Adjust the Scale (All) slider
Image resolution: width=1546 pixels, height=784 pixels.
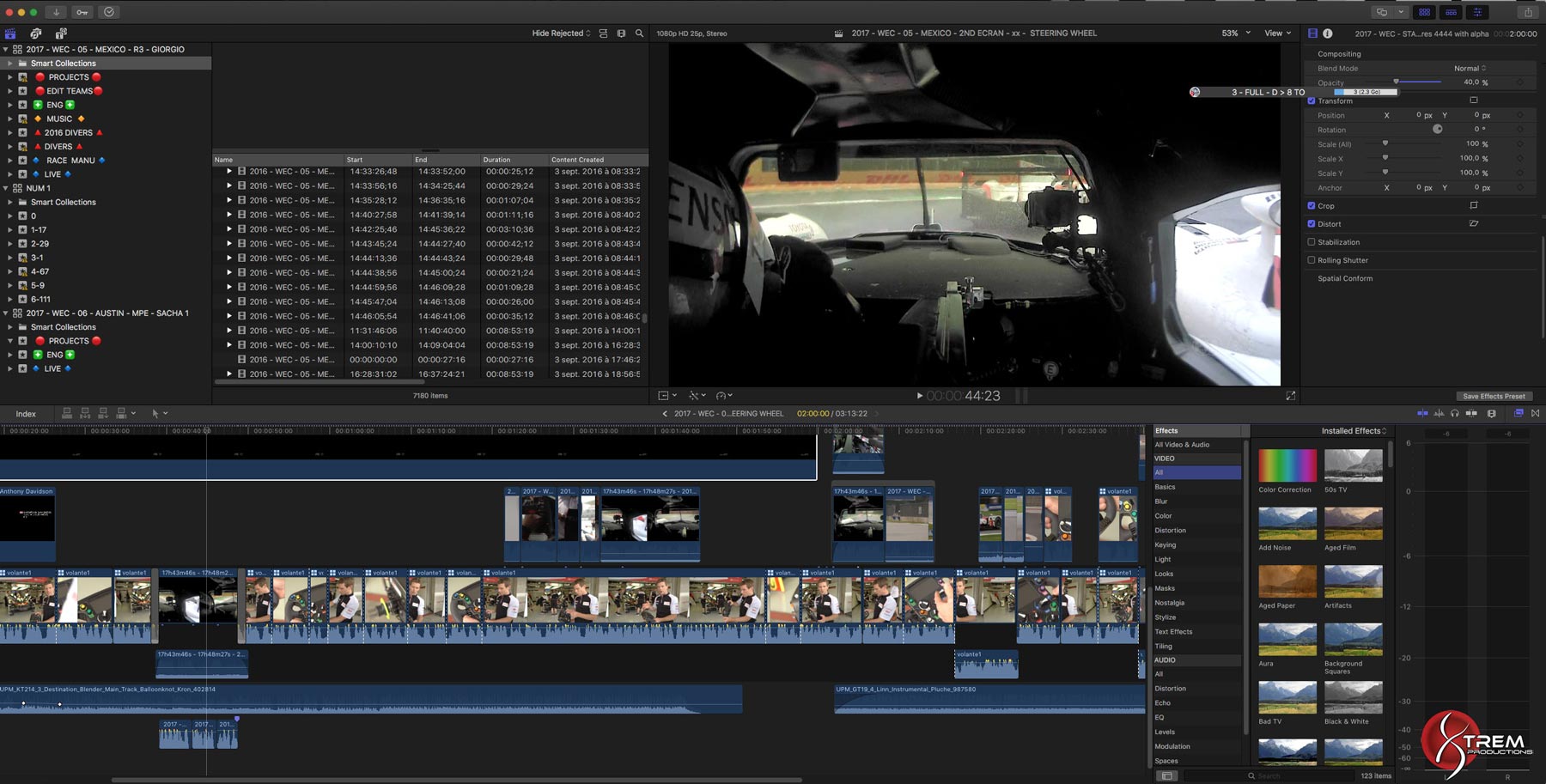1385,143
